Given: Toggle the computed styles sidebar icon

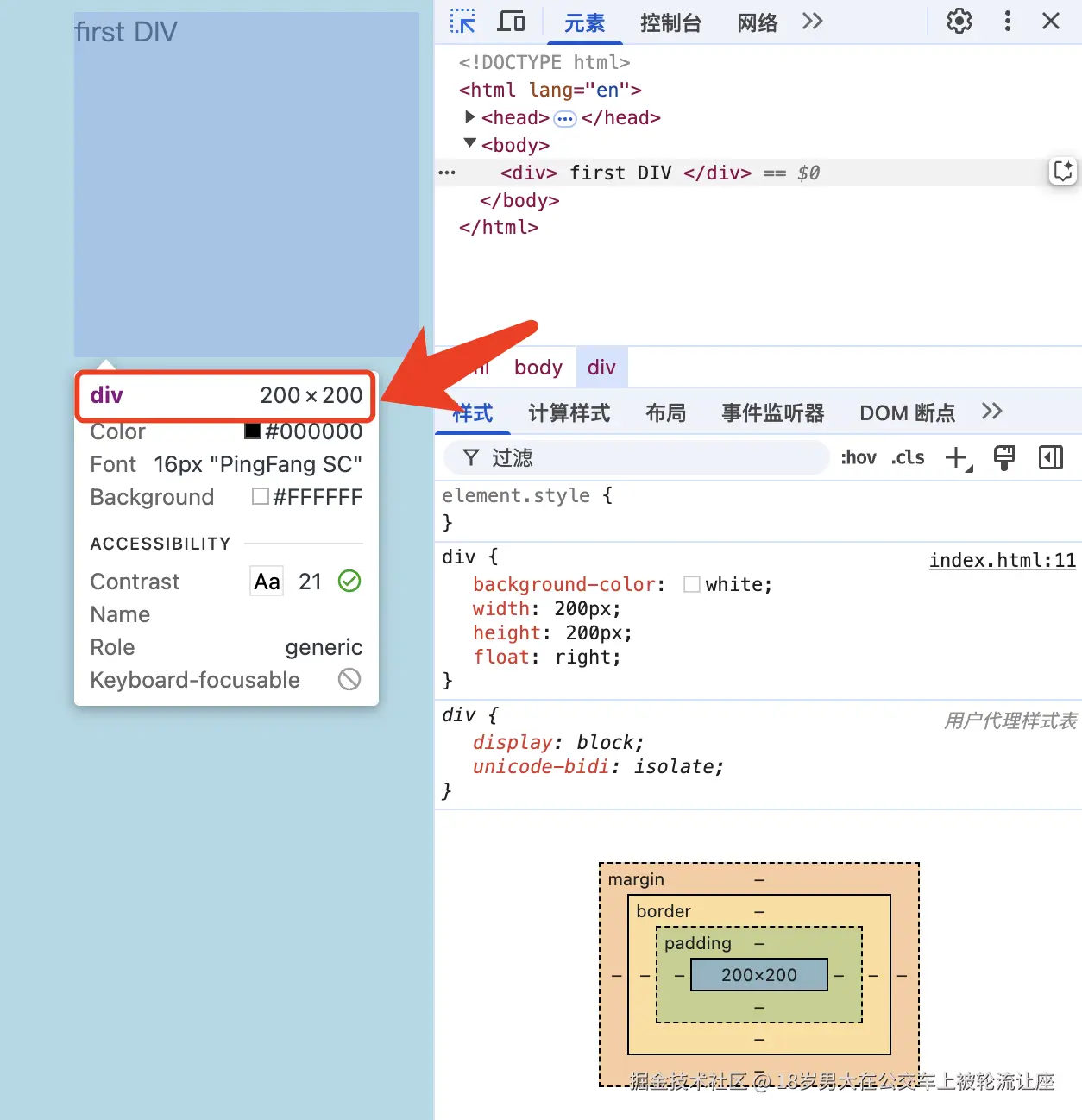Looking at the screenshot, I should (x=1051, y=457).
